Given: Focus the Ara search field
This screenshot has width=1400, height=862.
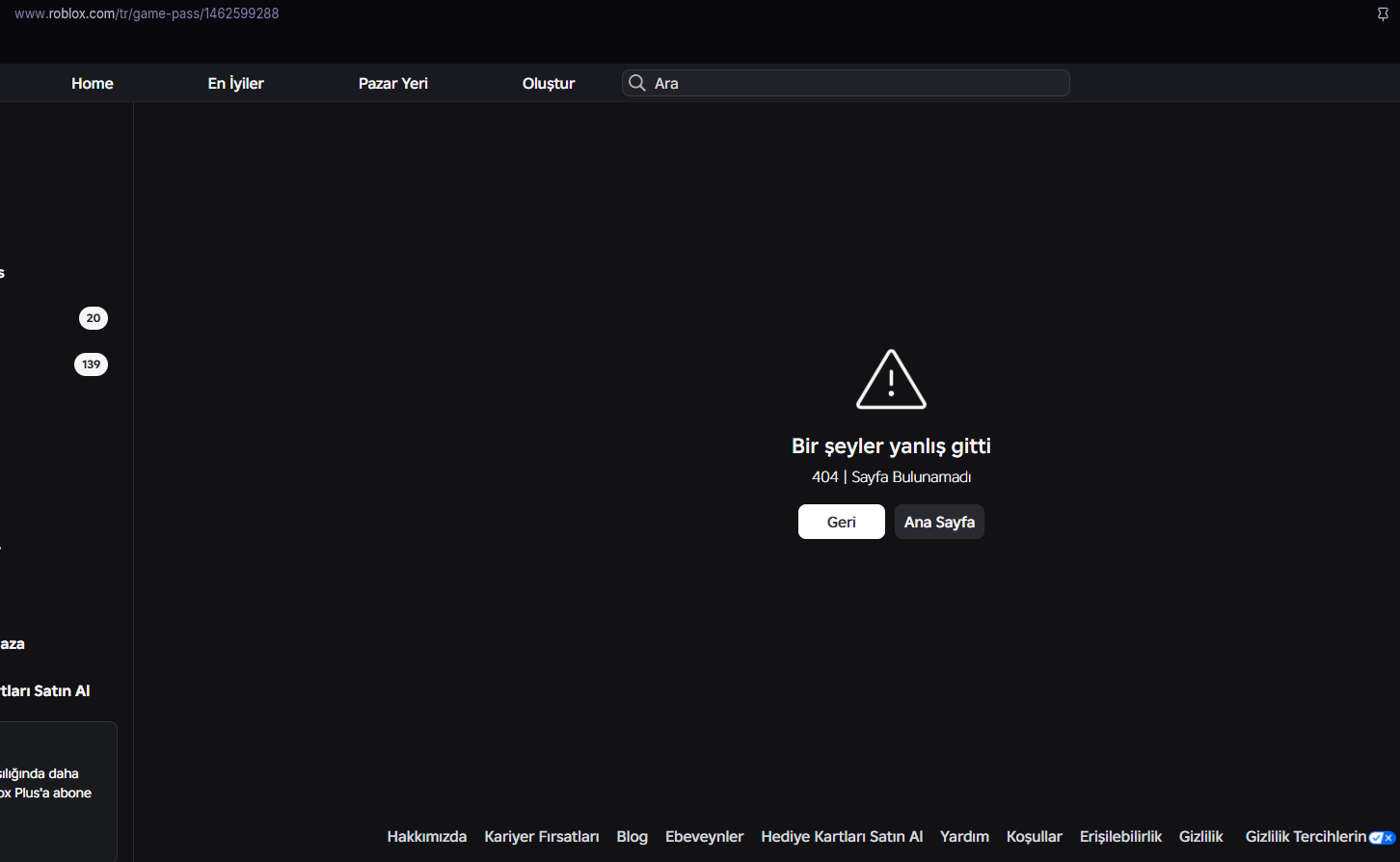Looking at the screenshot, I should 846,83.
